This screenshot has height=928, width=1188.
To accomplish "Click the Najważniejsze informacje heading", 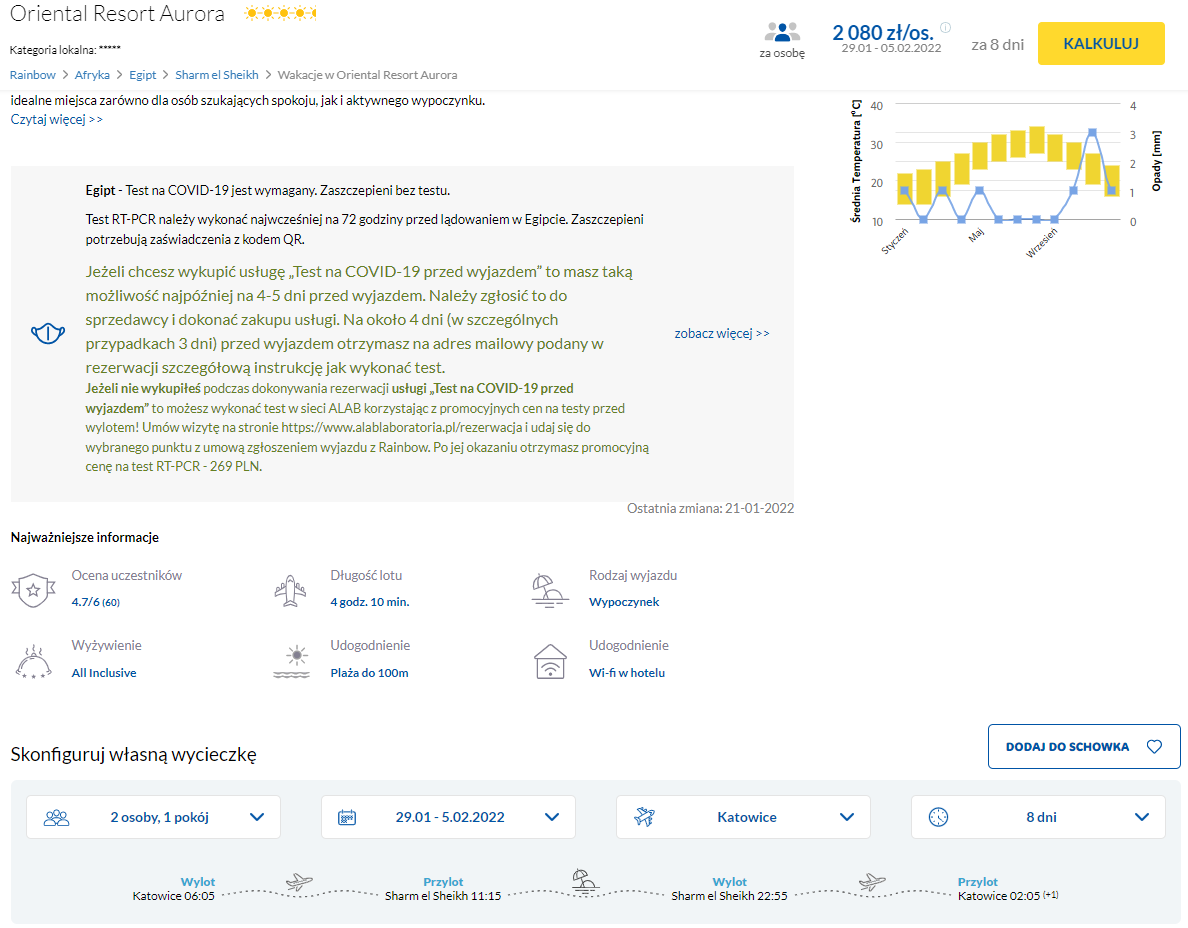I will coord(85,537).
